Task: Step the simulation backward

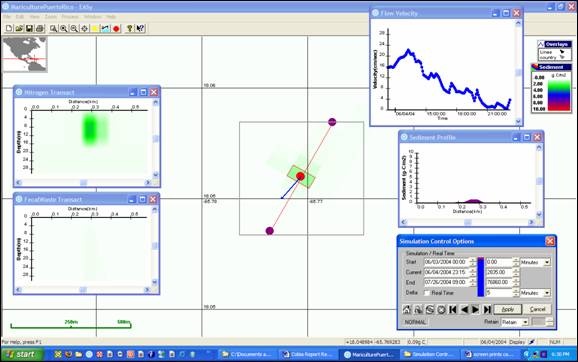Action: (464, 309)
